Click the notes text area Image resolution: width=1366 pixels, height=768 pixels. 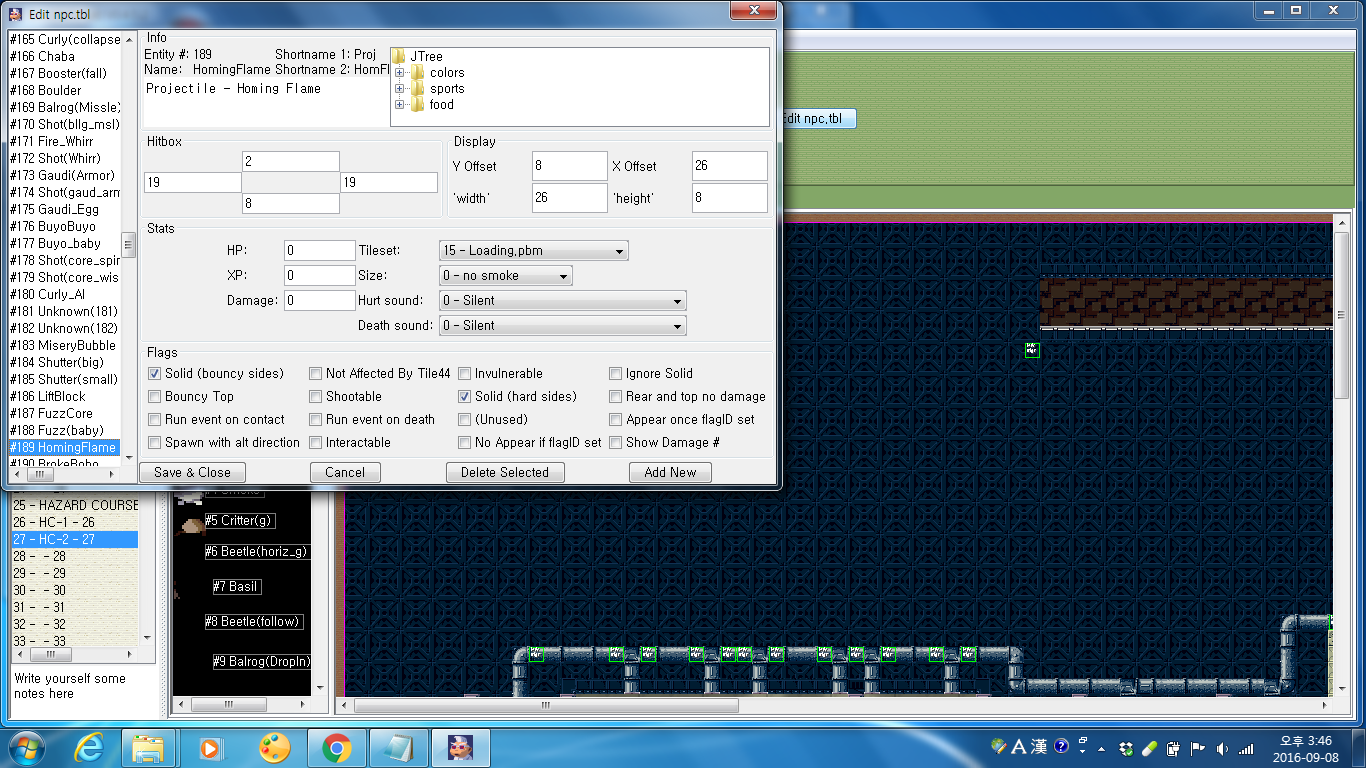tap(84, 692)
